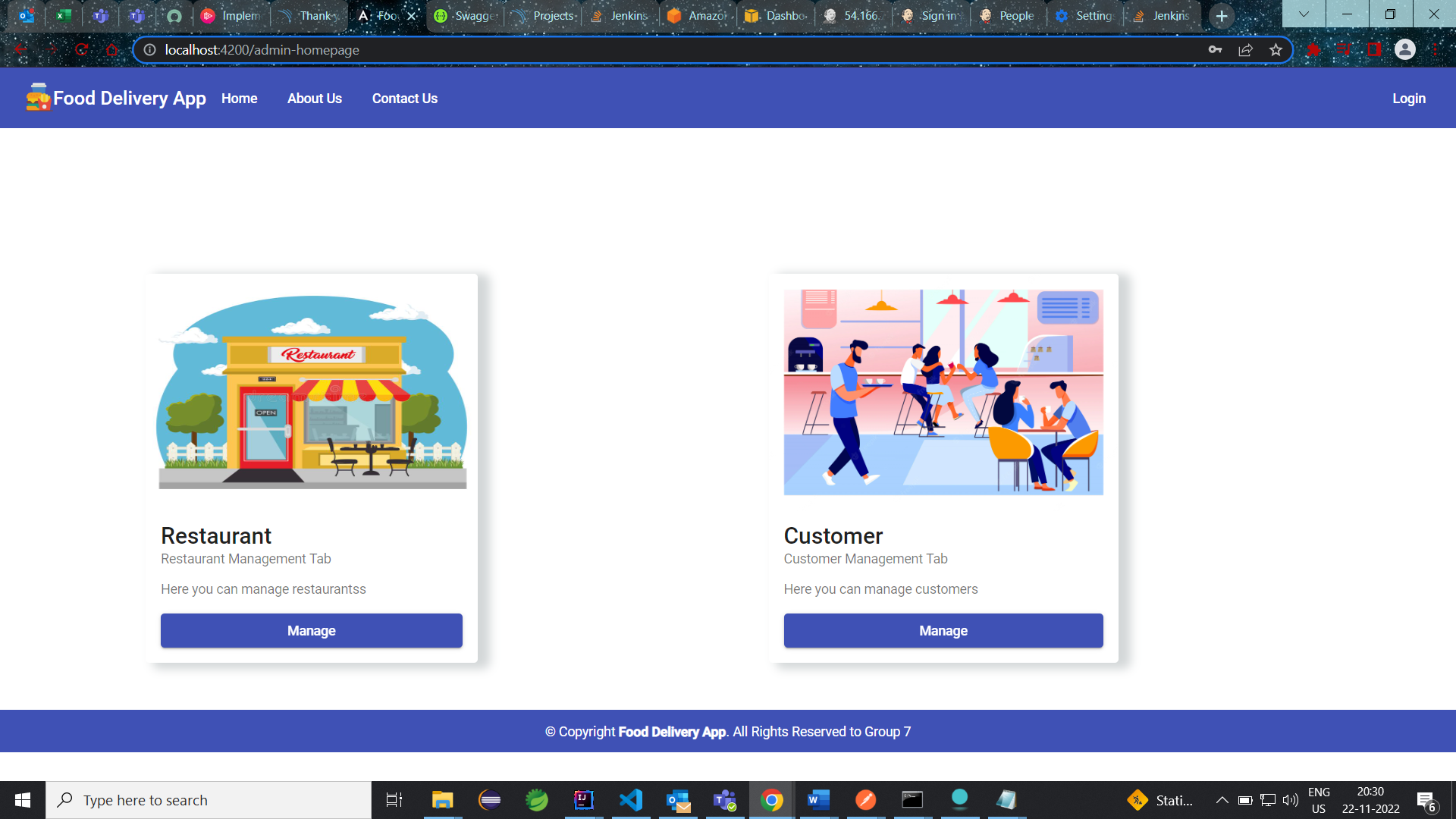
Task: Click the Food Delivery App logo icon
Action: pos(38,98)
